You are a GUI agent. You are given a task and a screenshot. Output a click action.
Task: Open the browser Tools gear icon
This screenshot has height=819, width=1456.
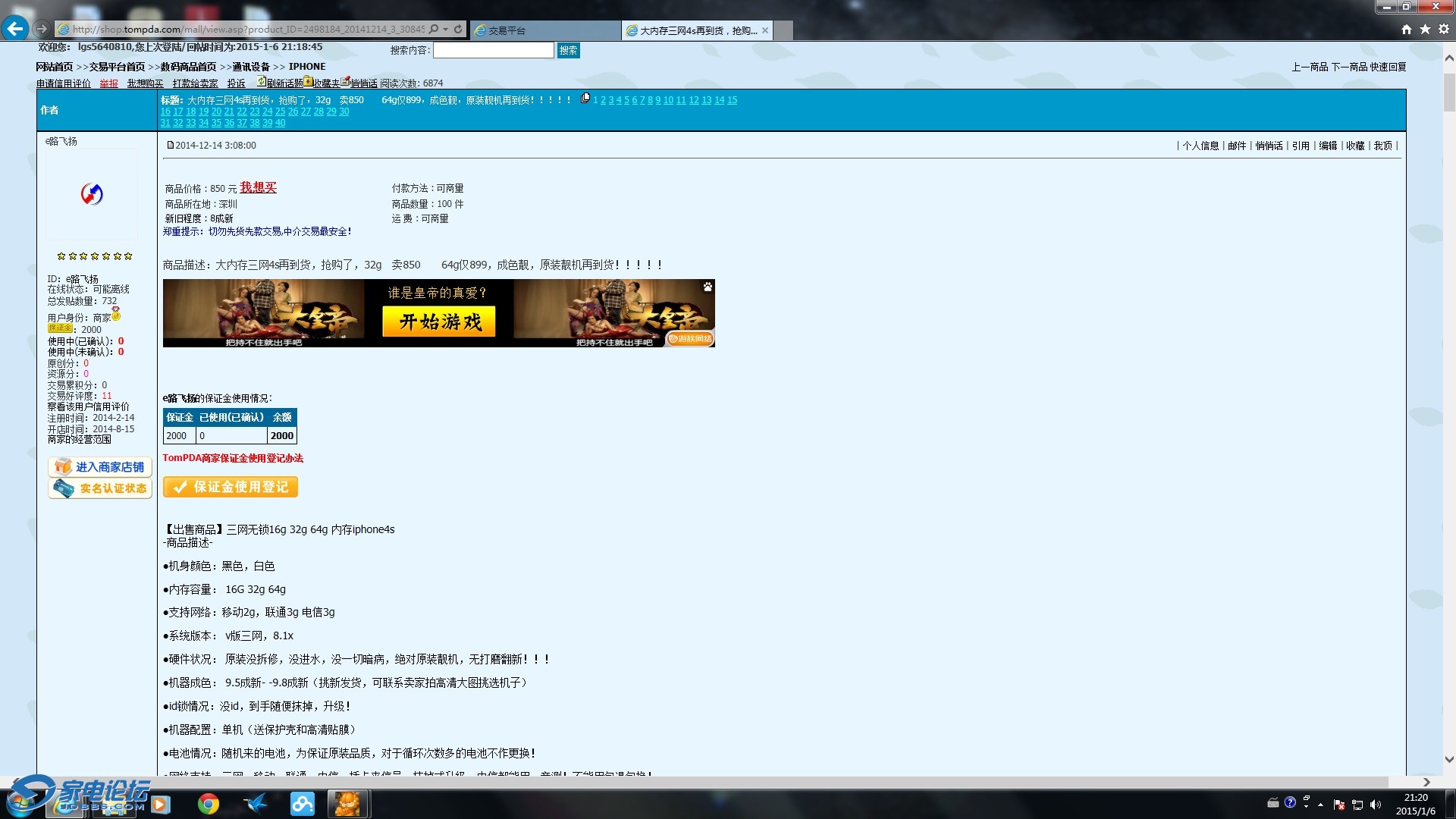click(x=1444, y=29)
